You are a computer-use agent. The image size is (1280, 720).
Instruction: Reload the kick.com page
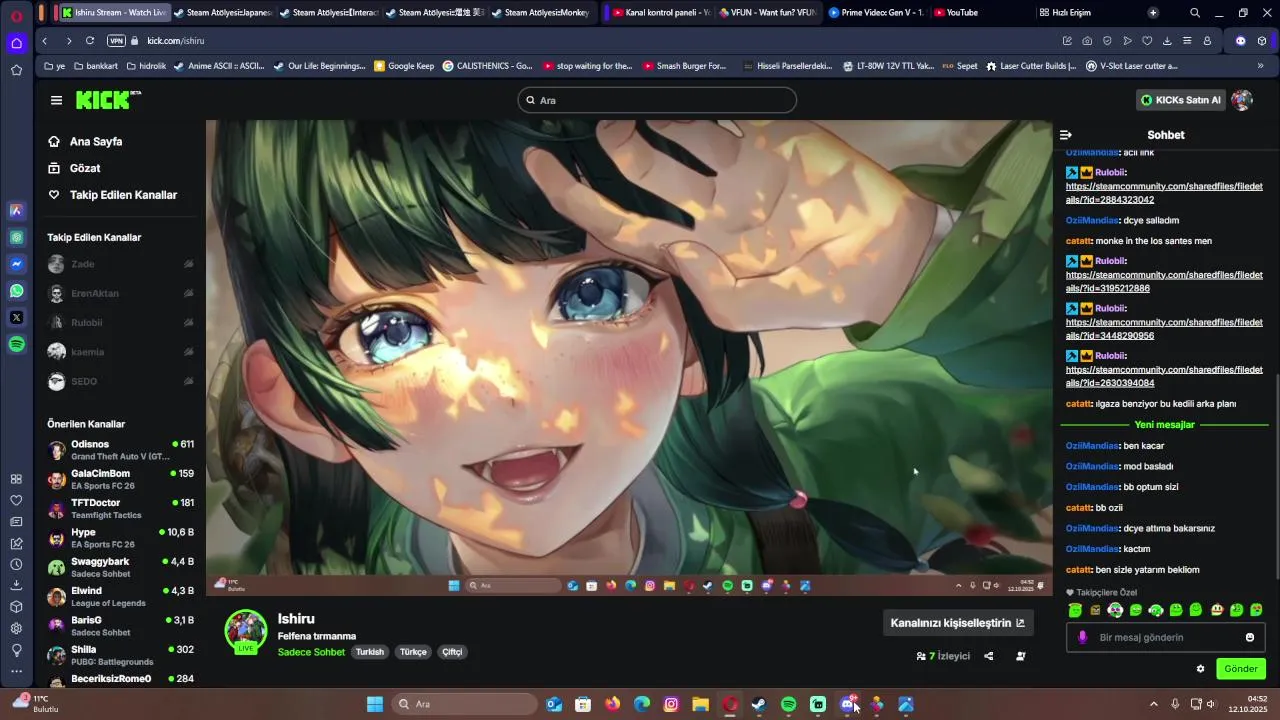coord(90,41)
